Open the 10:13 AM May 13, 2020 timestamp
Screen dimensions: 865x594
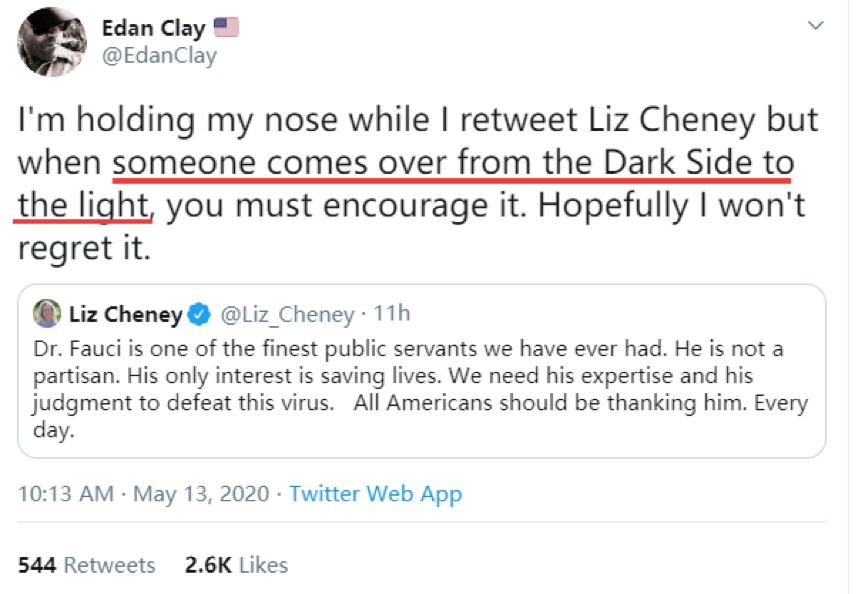click(x=144, y=494)
